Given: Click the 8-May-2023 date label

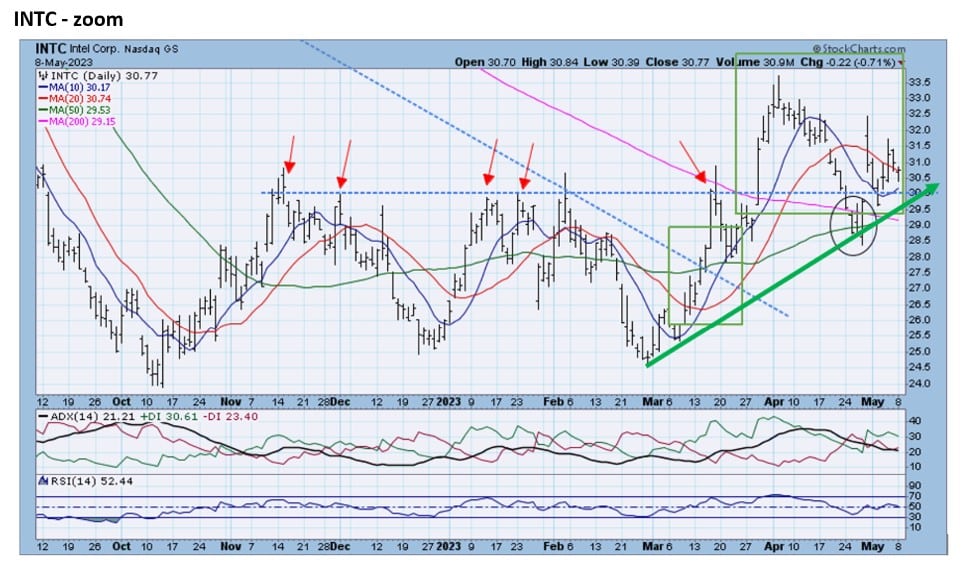Looking at the screenshot, I should pos(64,62).
